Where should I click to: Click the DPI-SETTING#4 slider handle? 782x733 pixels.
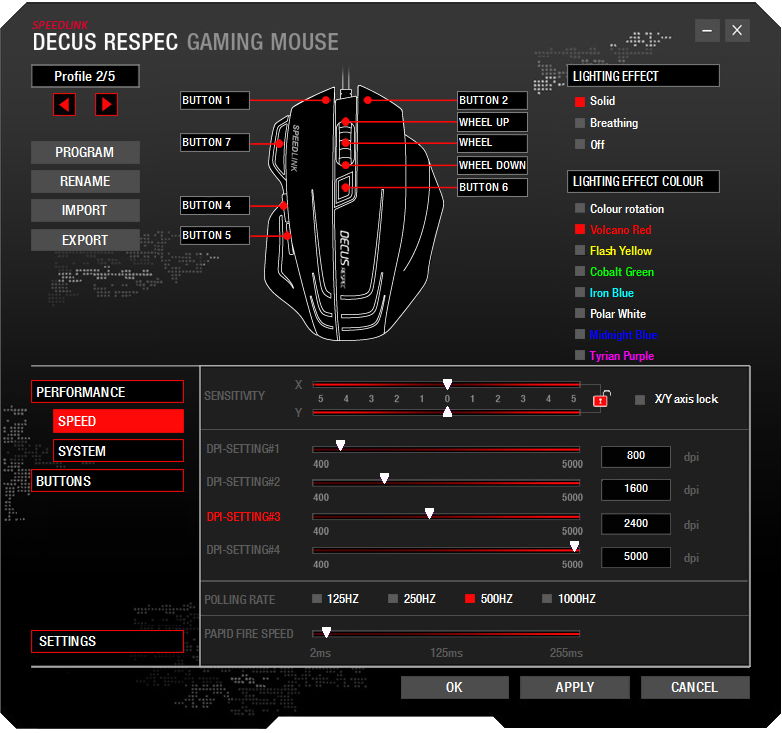click(x=575, y=547)
